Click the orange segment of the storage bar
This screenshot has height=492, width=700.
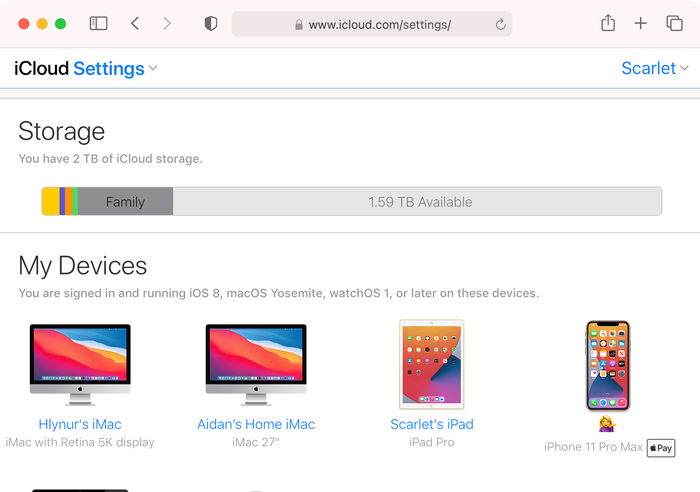point(69,201)
